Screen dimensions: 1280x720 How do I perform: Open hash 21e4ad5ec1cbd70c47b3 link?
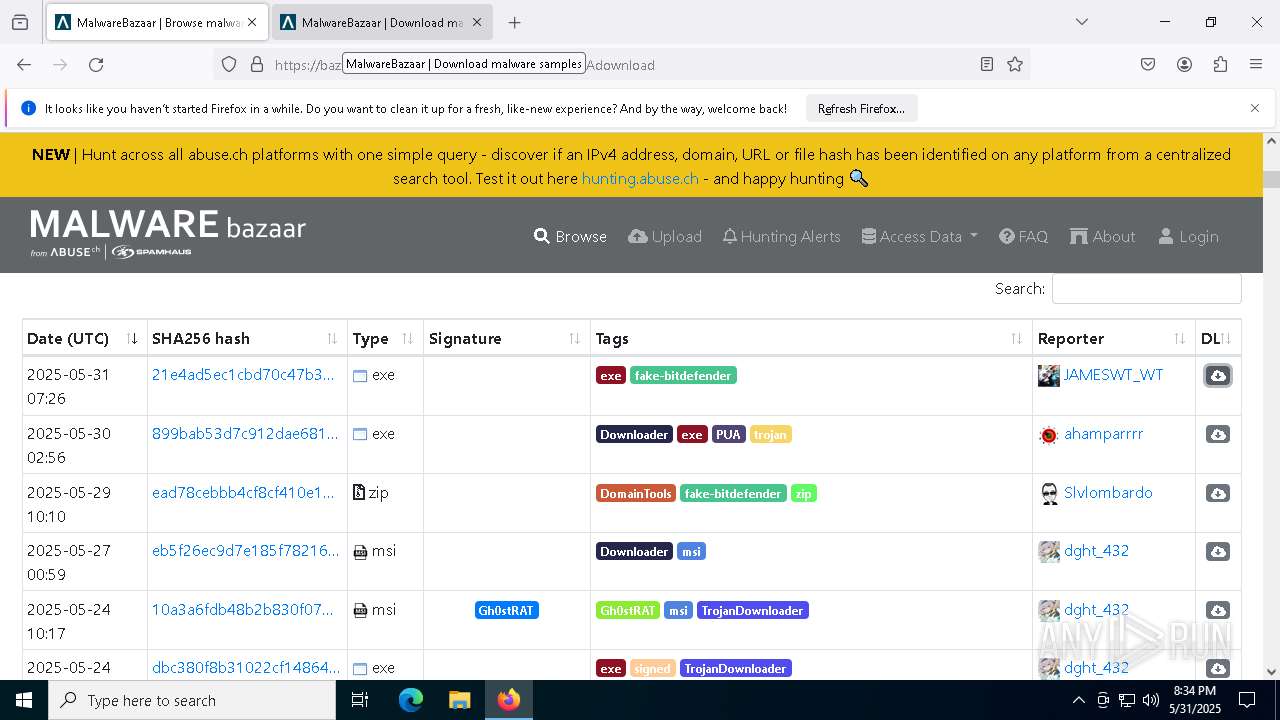tap(243, 374)
